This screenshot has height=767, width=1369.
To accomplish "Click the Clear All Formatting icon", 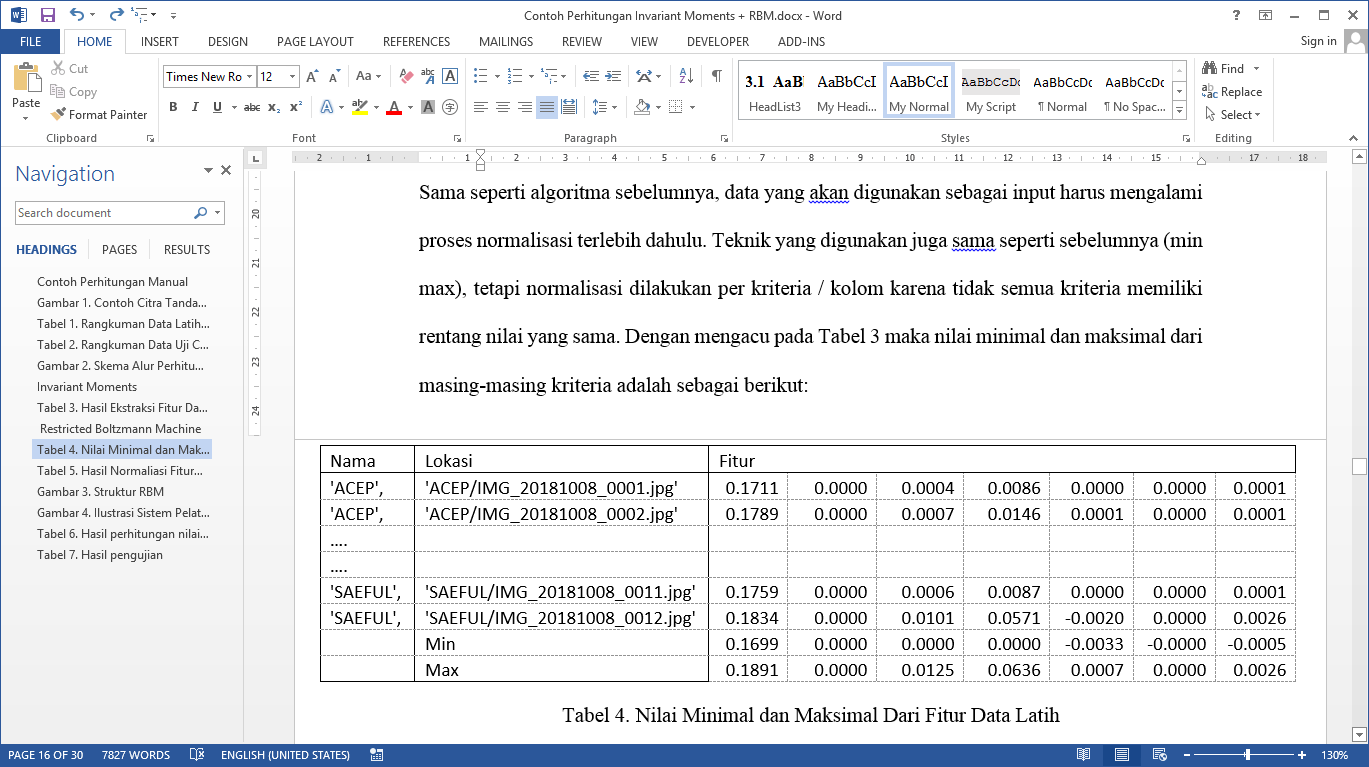I will coord(406,76).
